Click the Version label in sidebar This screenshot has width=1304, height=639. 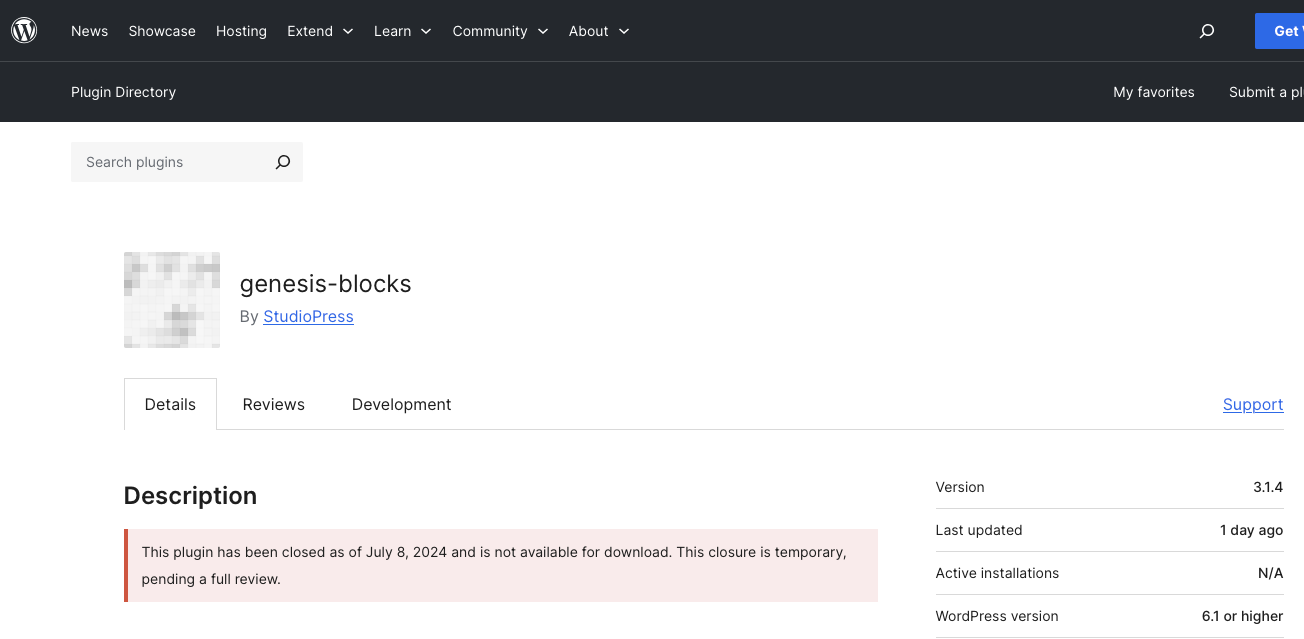[960, 487]
